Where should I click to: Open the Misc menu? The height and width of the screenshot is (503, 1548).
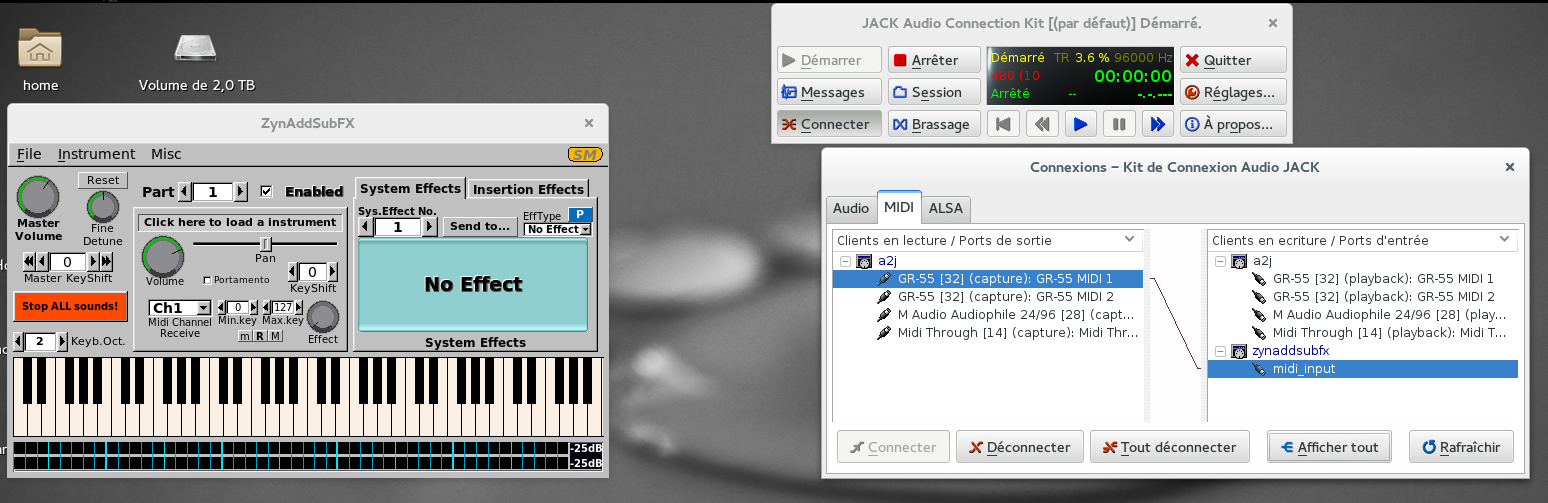tap(166, 154)
